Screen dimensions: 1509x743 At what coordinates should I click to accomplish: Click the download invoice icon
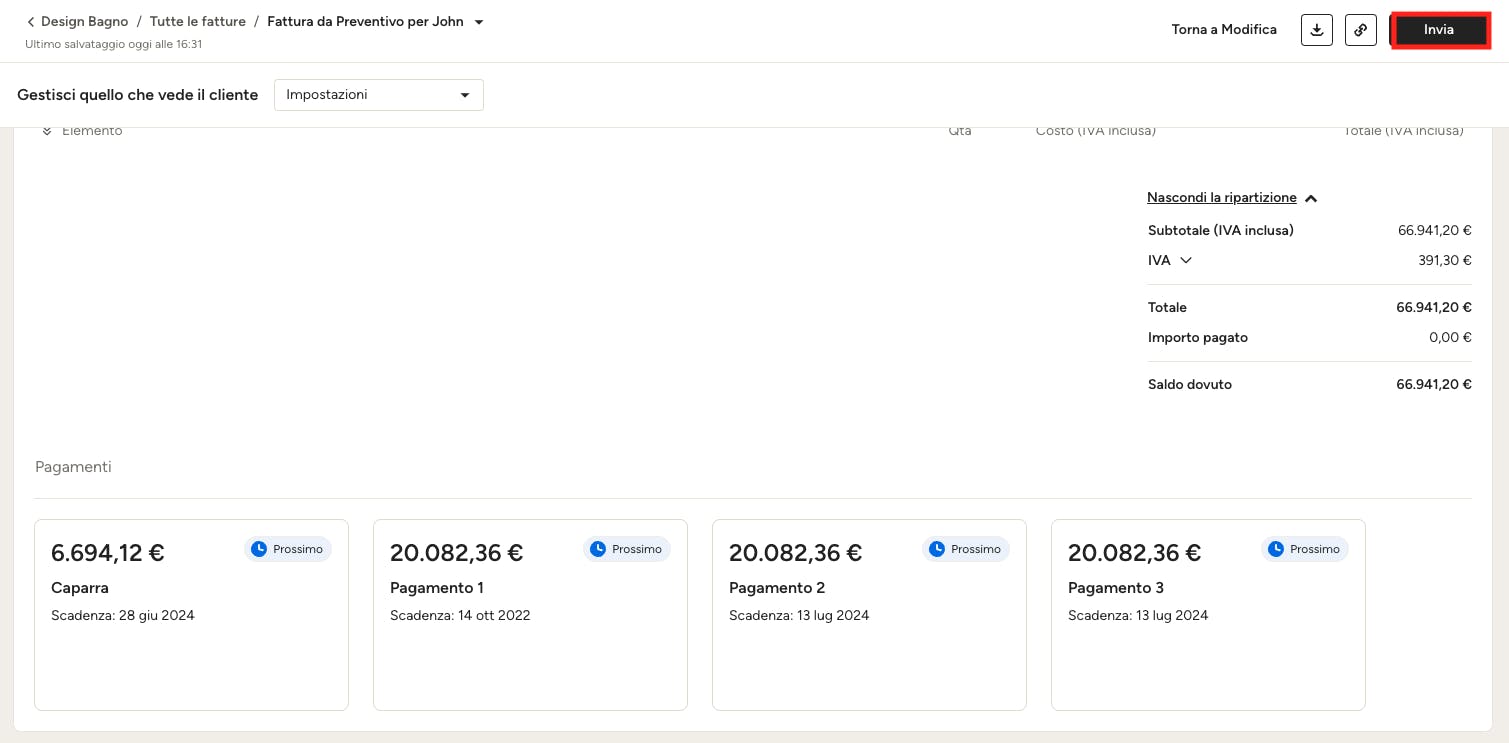point(1317,30)
